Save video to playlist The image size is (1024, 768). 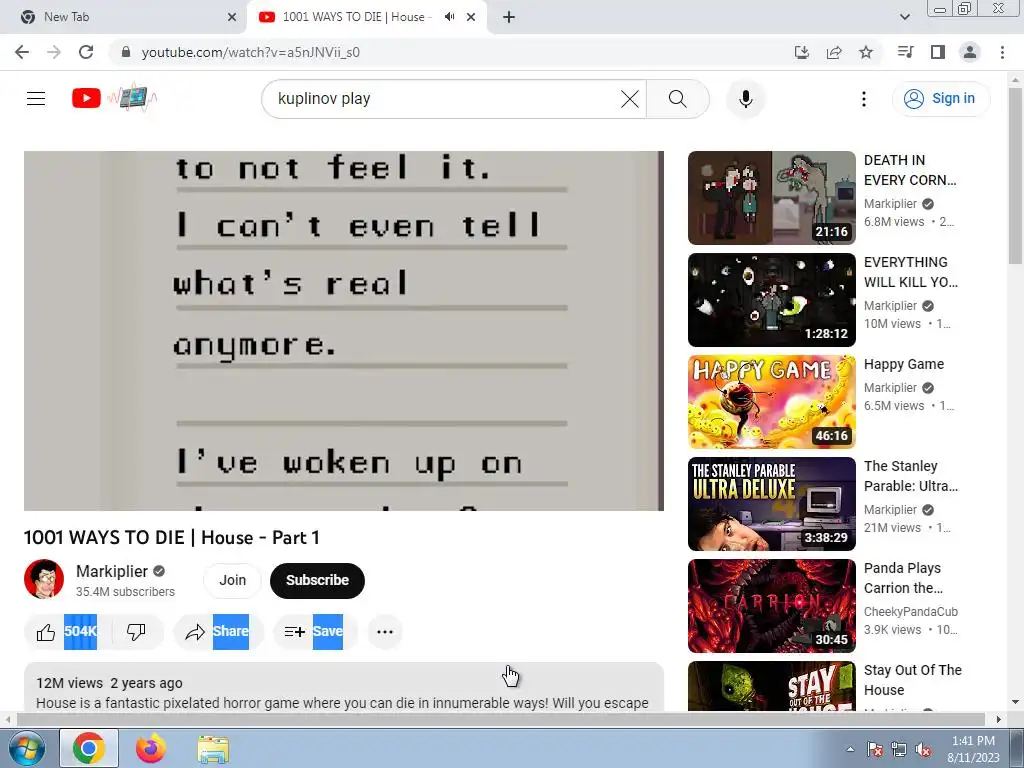315,632
